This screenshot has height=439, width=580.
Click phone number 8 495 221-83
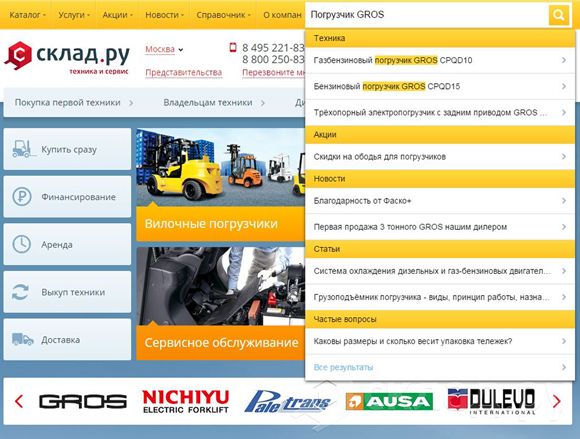(273, 48)
